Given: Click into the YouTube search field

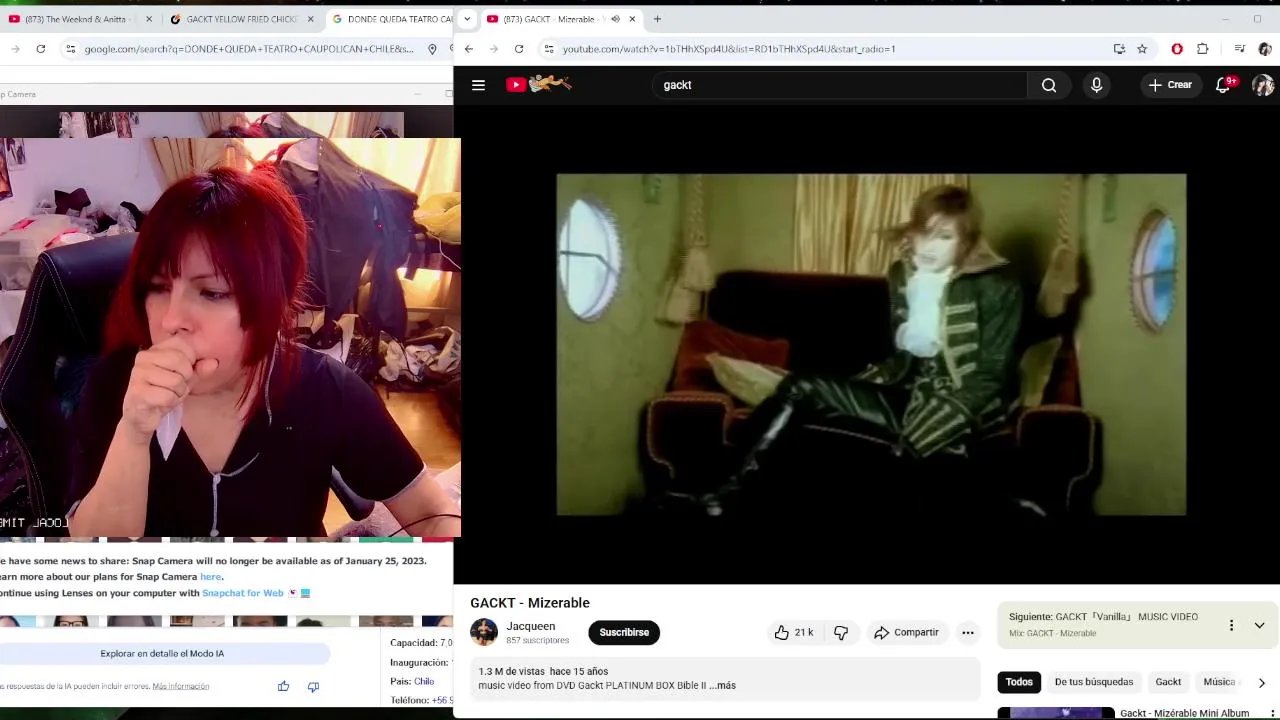Looking at the screenshot, I should pyautogui.click(x=840, y=85).
